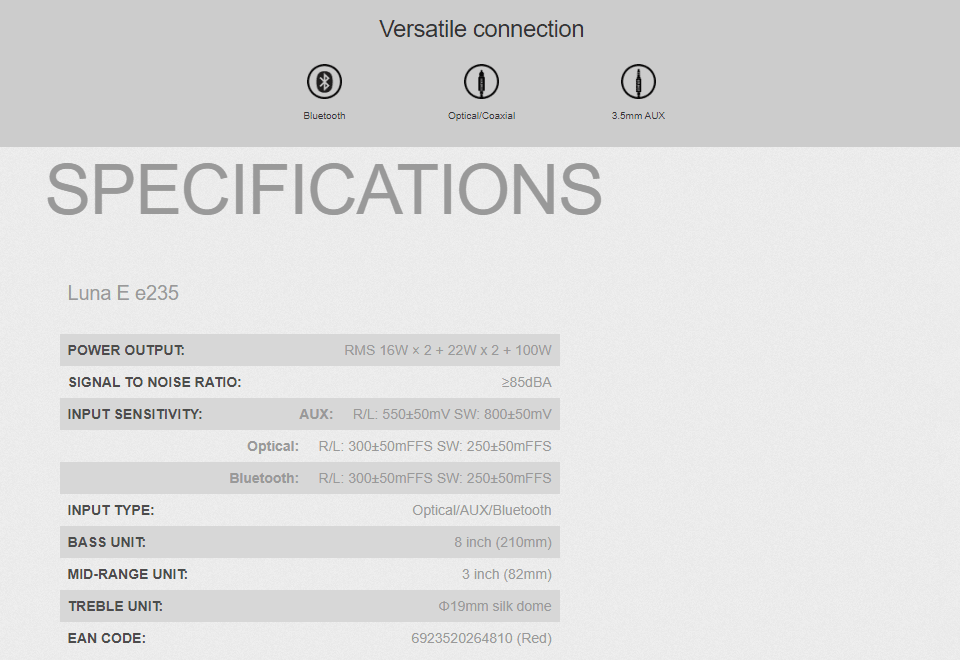Image resolution: width=960 pixels, height=660 pixels.
Task: Click the 3.5mm AUX jack icon
Action: (x=638, y=81)
